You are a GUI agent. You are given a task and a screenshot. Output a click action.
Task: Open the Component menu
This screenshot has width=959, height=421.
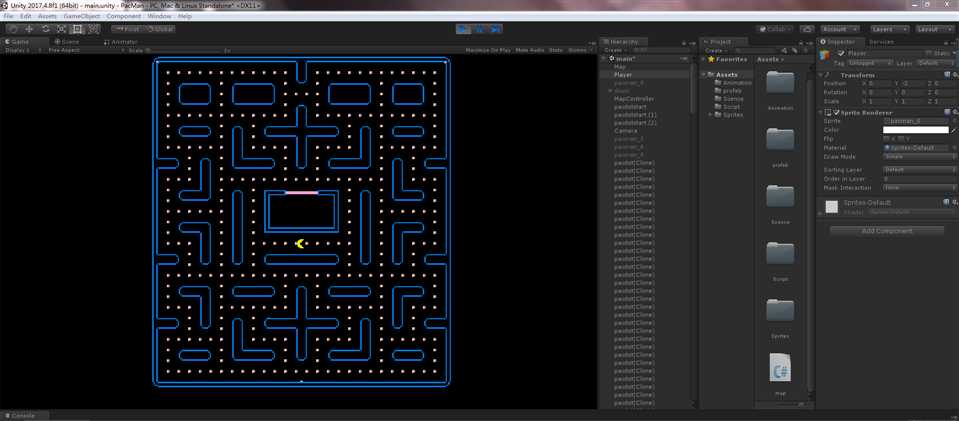[x=124, y=16]
